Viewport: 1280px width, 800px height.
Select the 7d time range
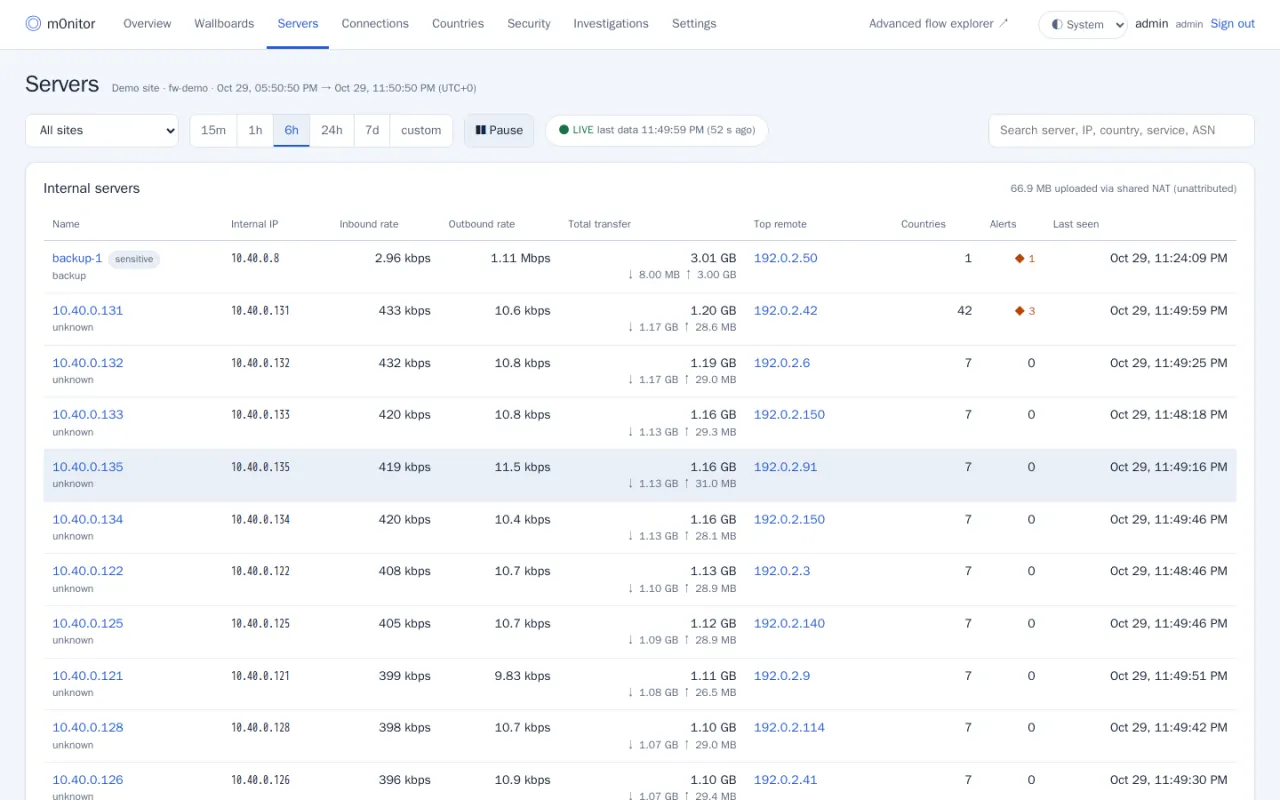372,130
